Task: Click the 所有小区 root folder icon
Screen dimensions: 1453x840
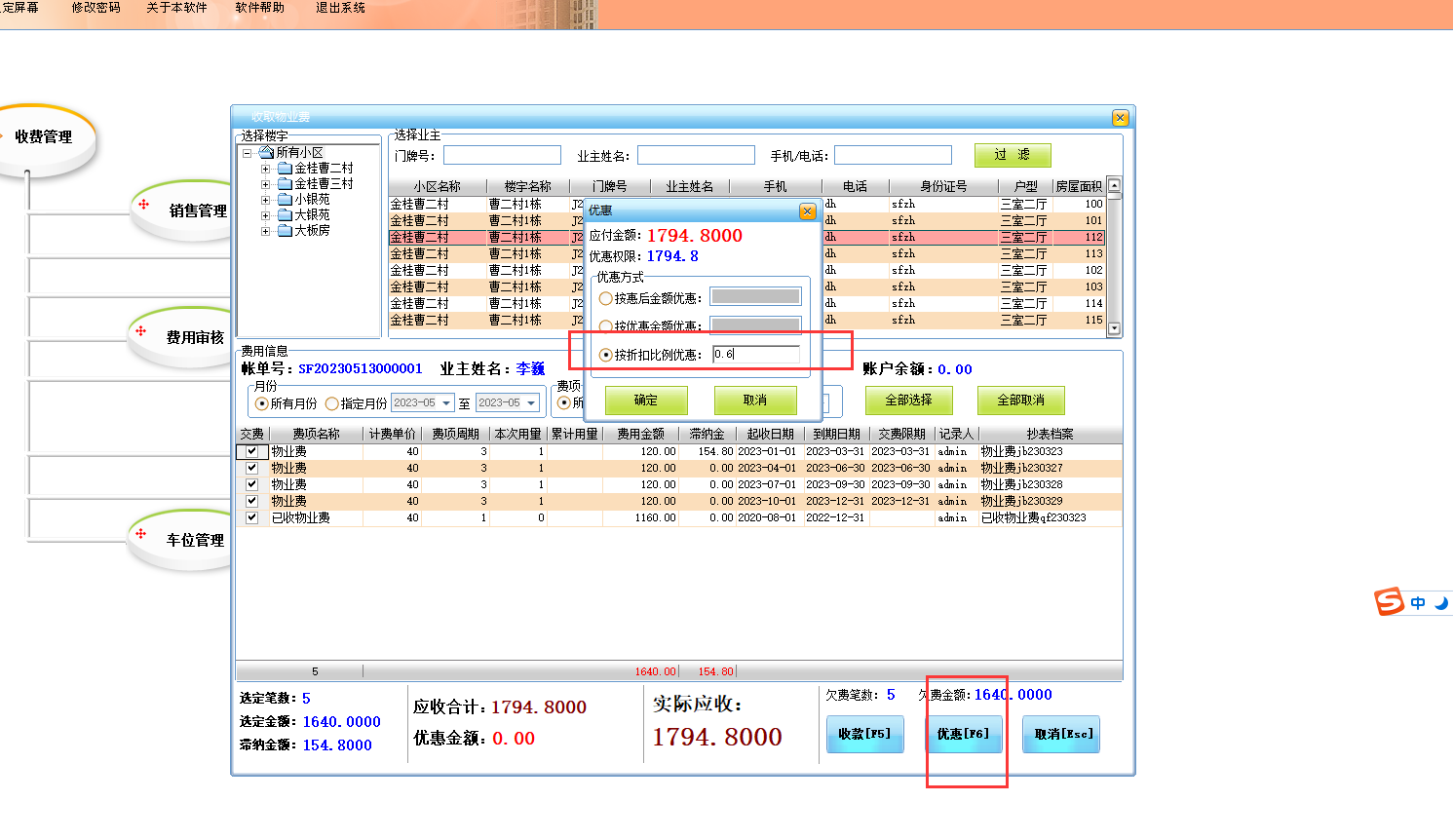Action: 266,153
